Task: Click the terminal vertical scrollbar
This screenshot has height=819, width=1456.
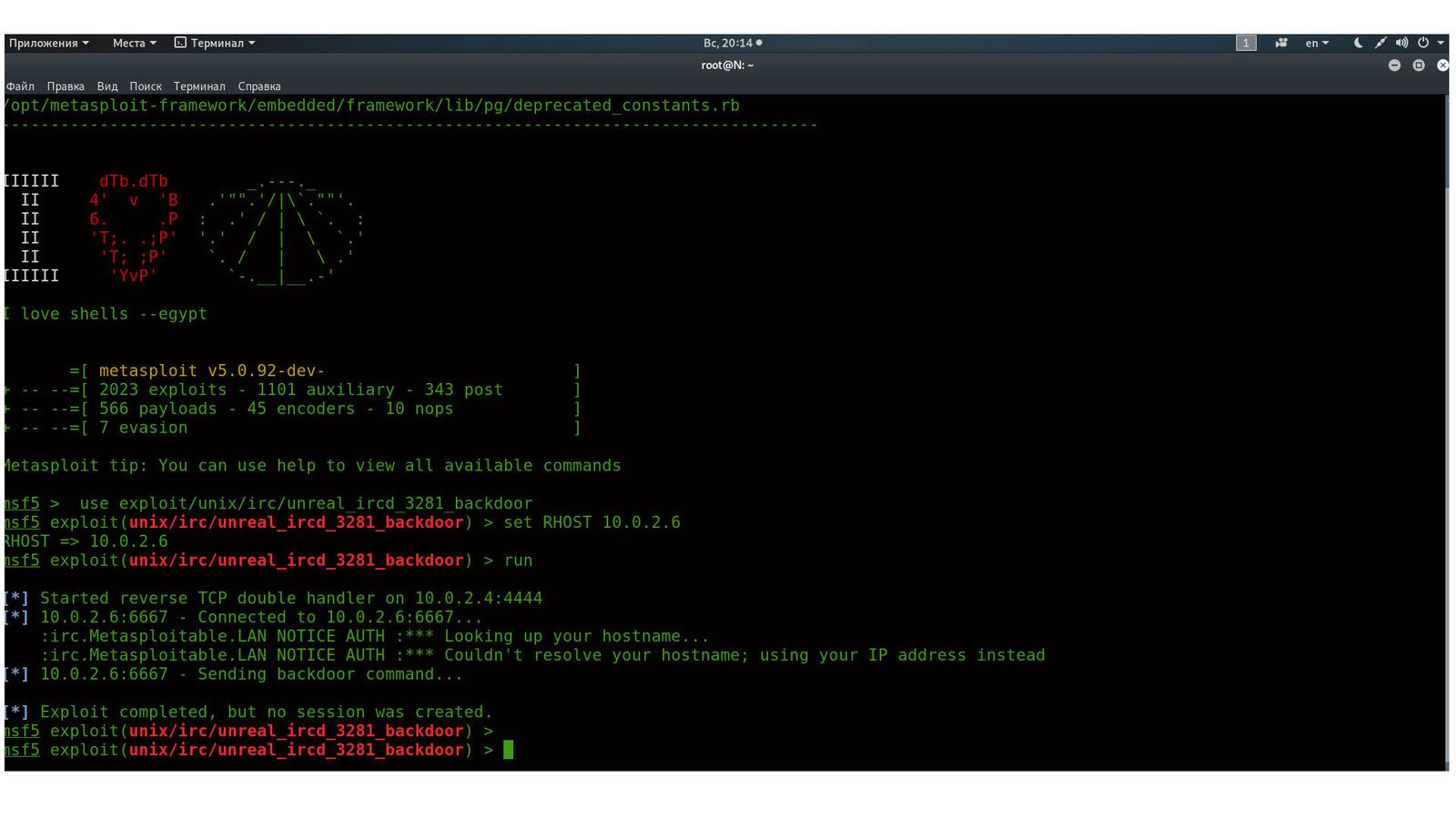Action: pos(1446,432)
